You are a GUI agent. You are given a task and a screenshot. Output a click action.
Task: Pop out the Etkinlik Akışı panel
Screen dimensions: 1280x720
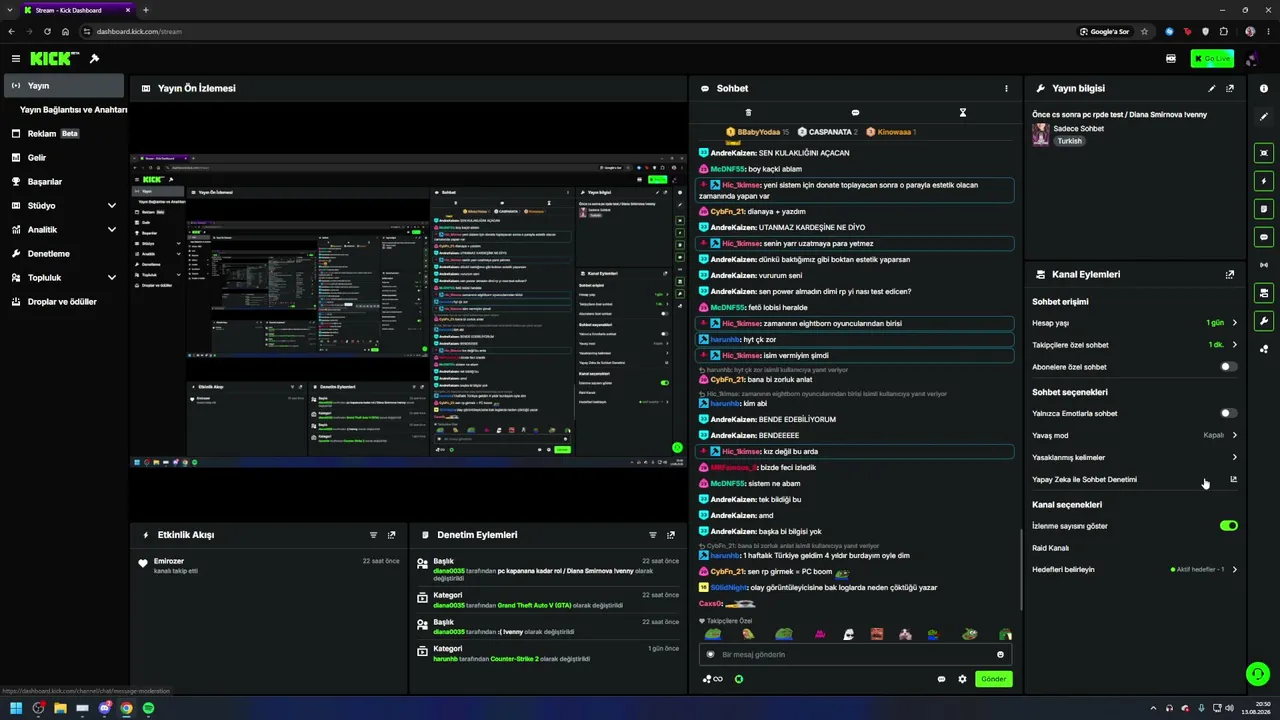click(x=392, y=535)
